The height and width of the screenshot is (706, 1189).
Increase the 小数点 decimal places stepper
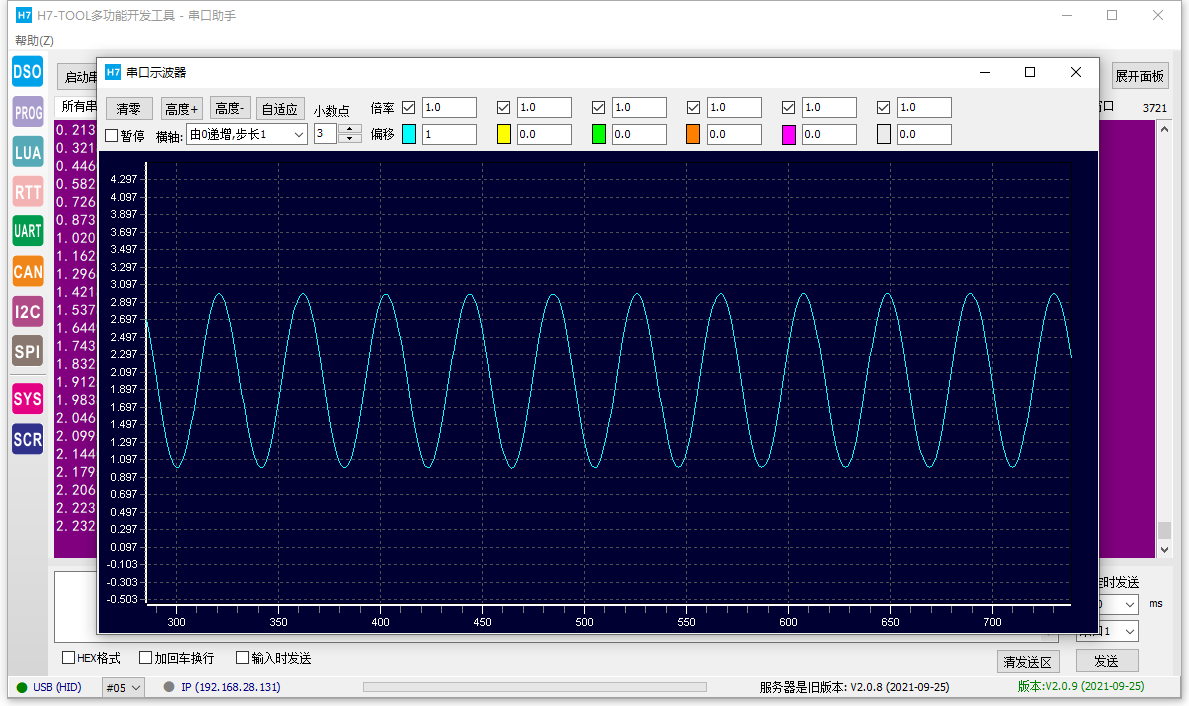point(350,129)
